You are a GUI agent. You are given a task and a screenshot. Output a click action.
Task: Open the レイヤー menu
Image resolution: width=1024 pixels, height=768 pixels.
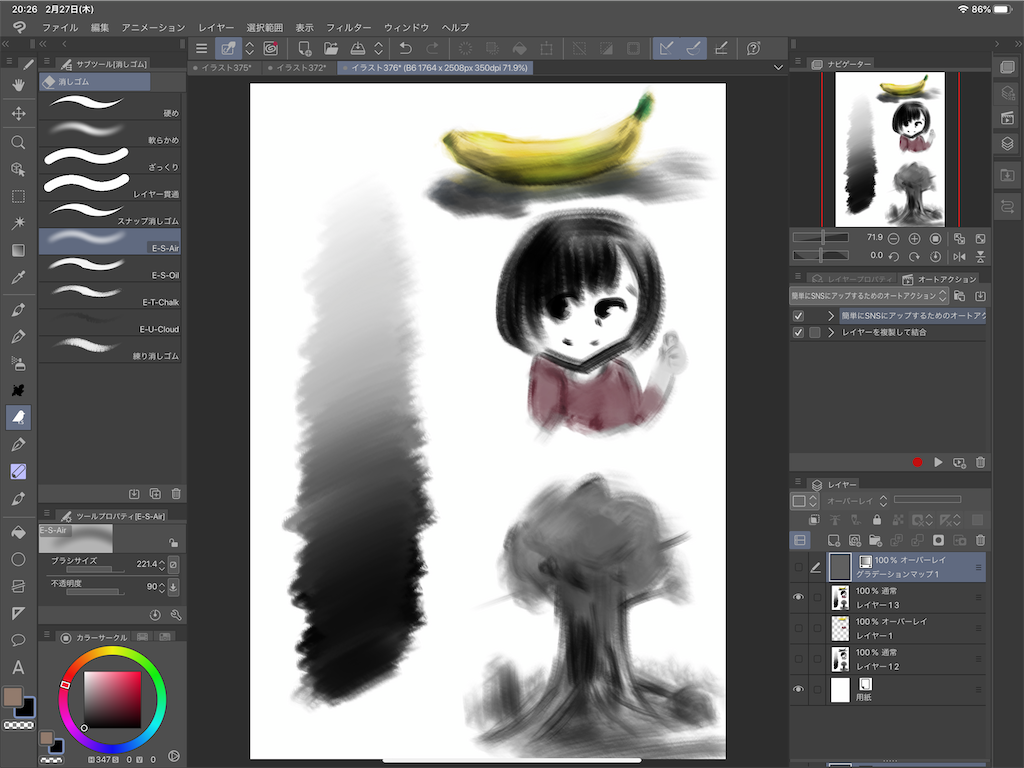[x=216, y=27]
